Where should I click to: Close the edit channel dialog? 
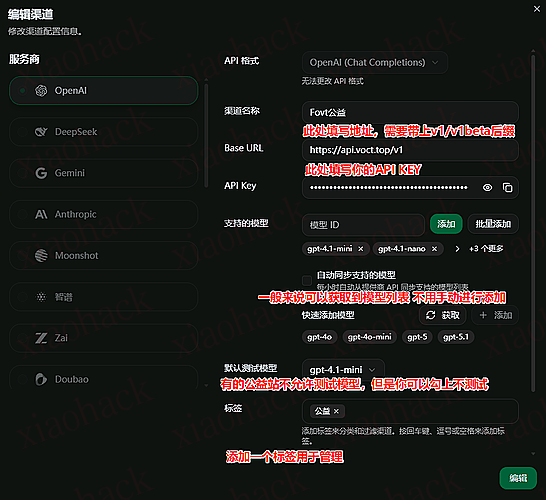click(537, 9)
